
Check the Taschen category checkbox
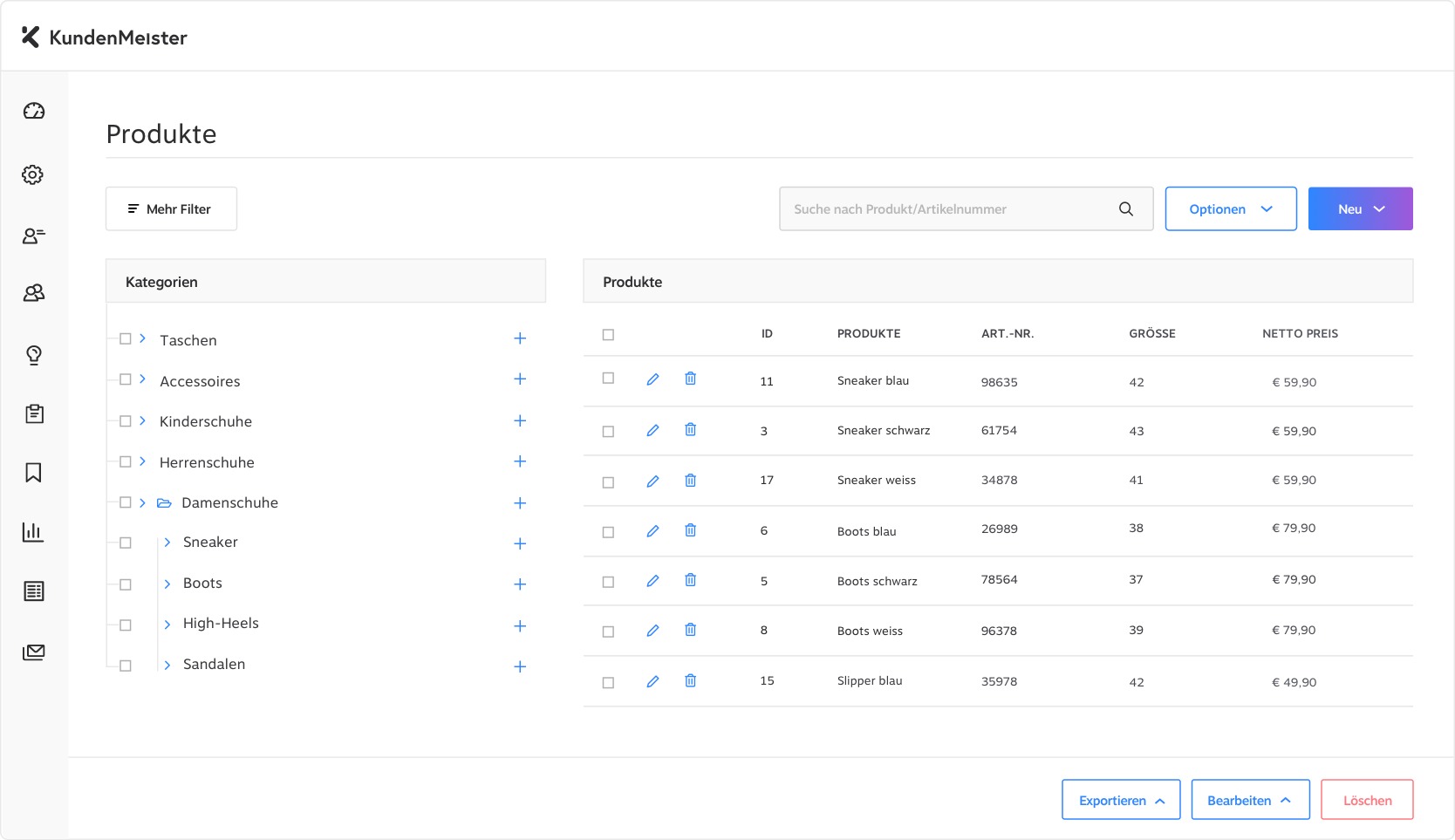pyautogui.click(x=126, y=338)
